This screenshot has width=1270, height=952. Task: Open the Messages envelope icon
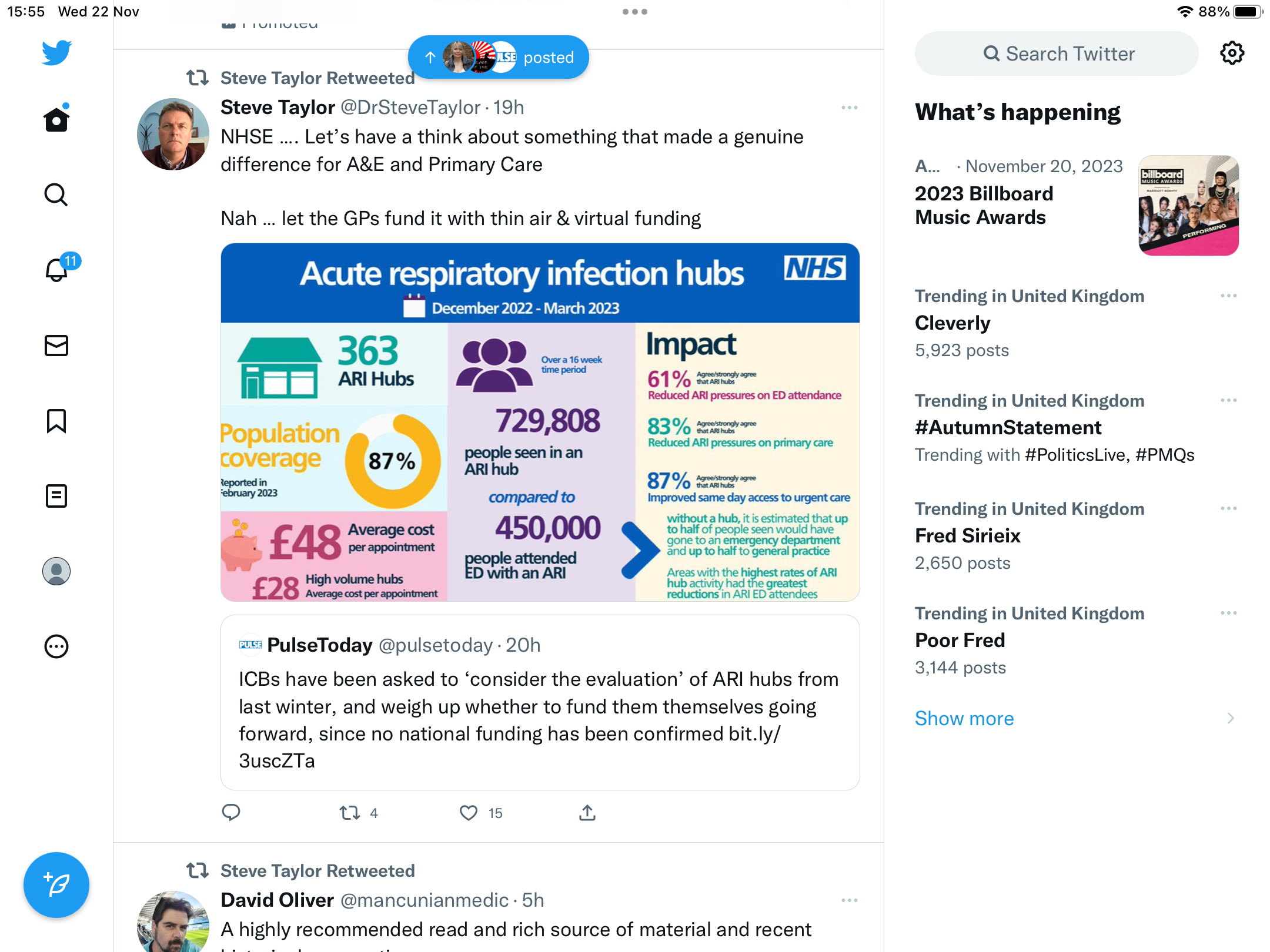(x=56, y=346)
